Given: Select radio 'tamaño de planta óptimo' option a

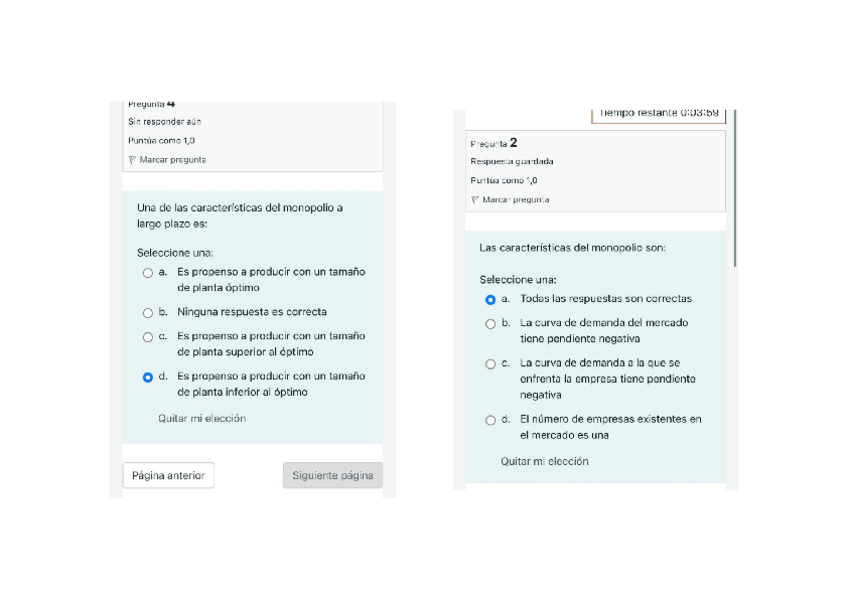Looking at the screenshot, I should (x=148, y=273).
